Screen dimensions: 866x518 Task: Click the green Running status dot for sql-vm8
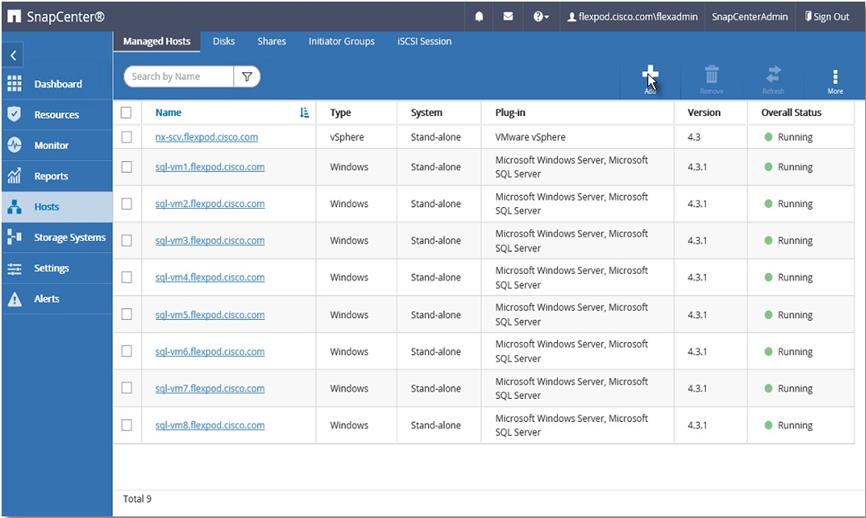coord(768,425)
